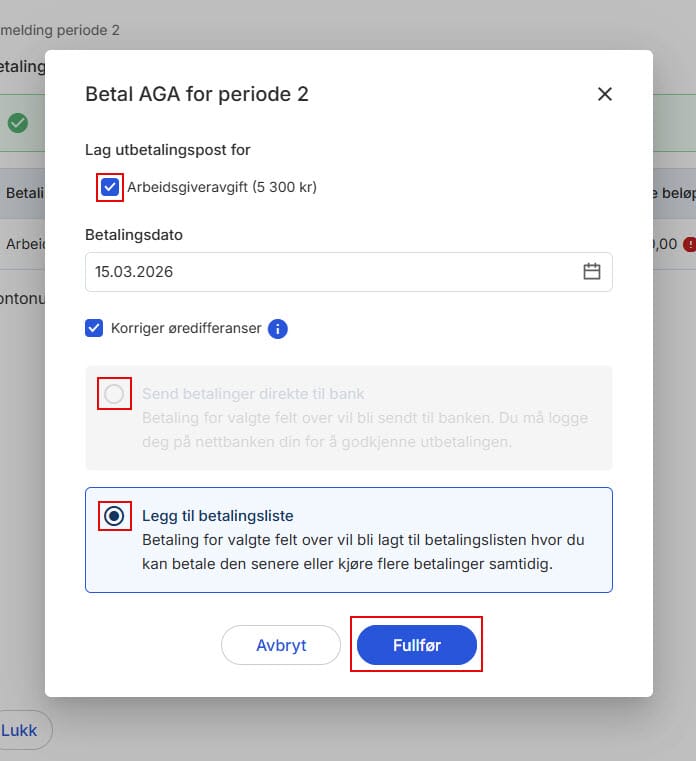Screen dimensions: 696x761
Task: Click the 'Betalingsdato' field label
Action: pos(134,235)
